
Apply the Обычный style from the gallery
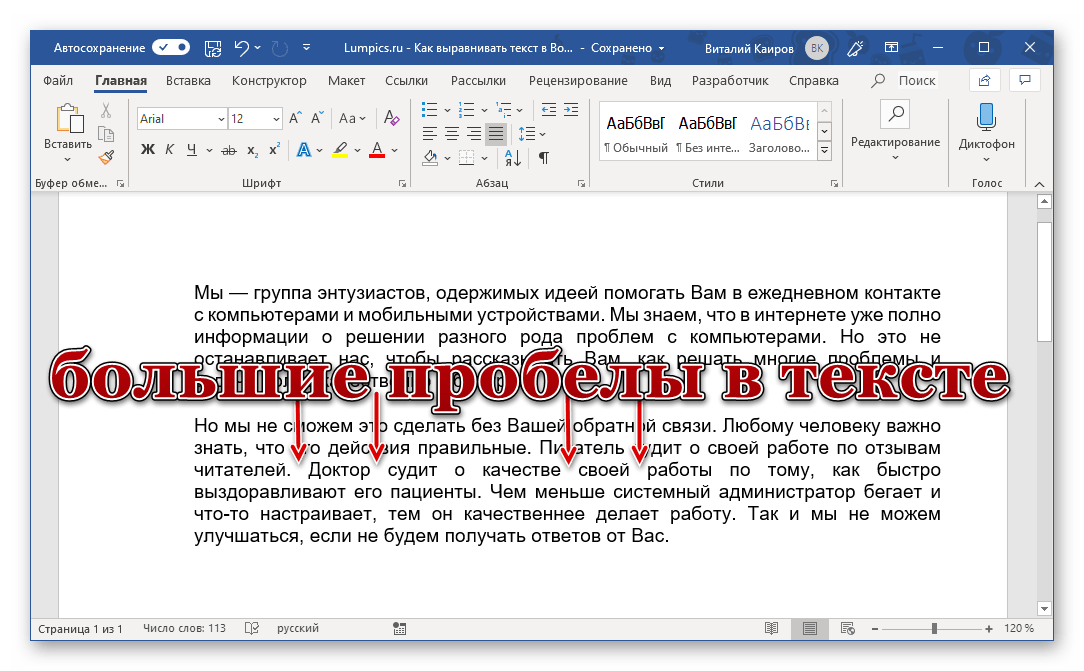[635, 132]
